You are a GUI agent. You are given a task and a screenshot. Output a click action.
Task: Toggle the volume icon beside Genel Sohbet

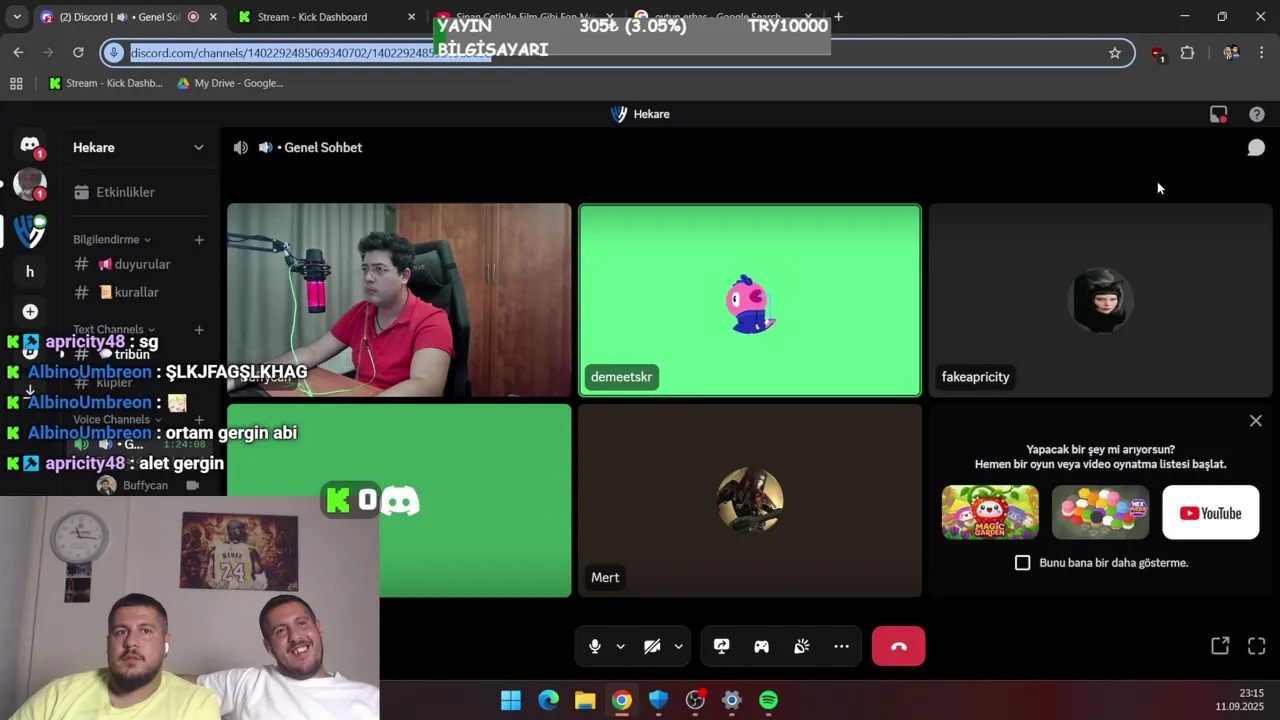(241, 148)
